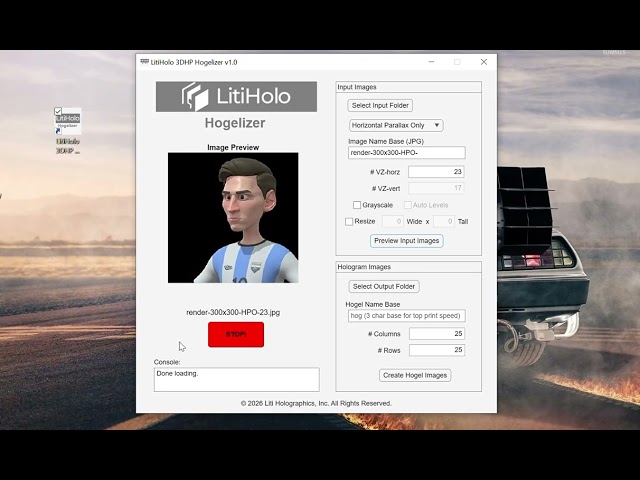
Task: Click the Resize Tall value field
Action: 444,222
